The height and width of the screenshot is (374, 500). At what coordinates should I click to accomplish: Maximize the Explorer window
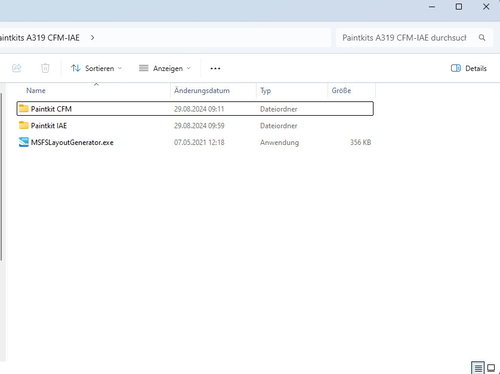tap(459, 7)
